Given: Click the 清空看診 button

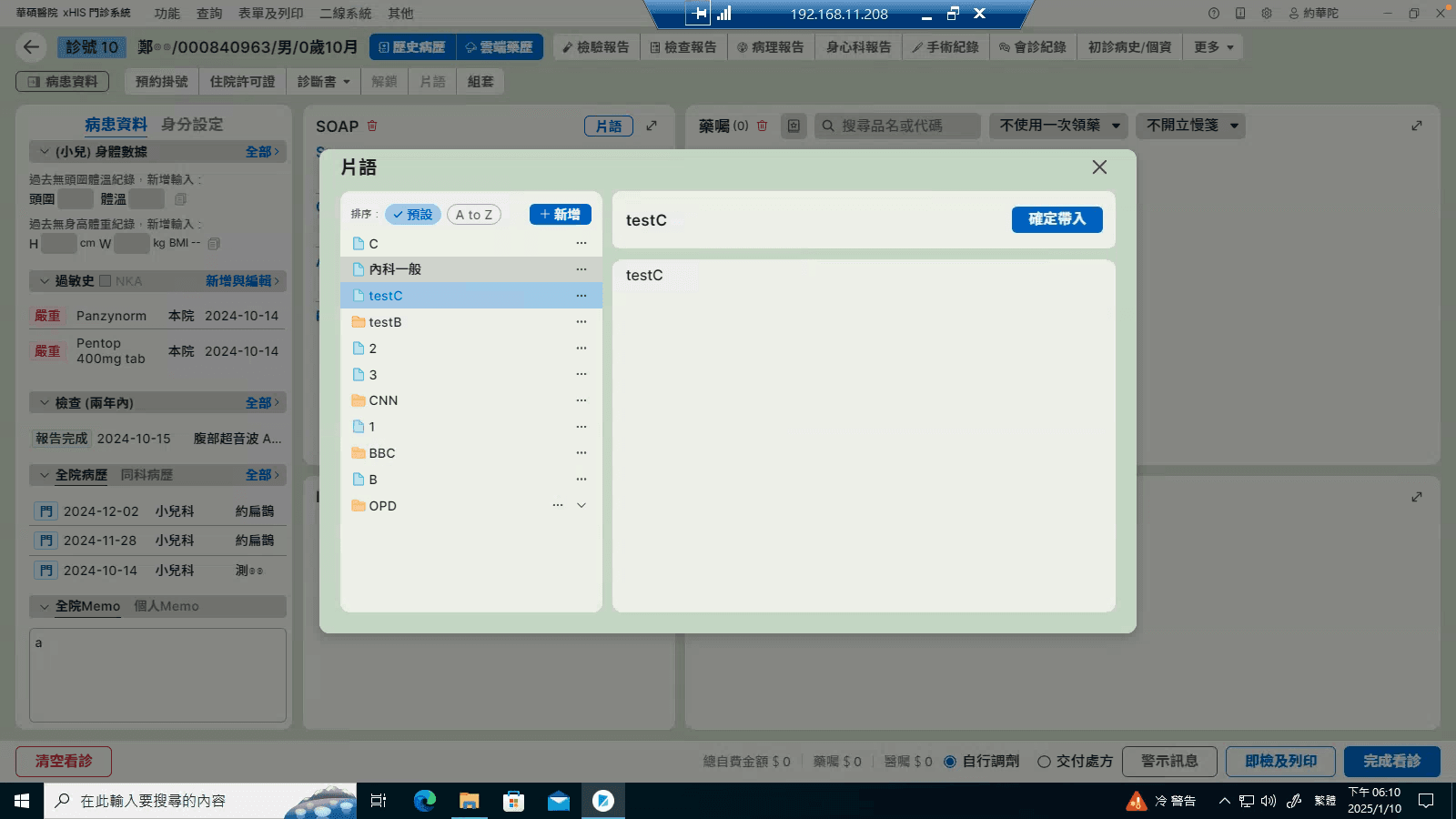Looking at the screenshot, I should coord(64,762).
